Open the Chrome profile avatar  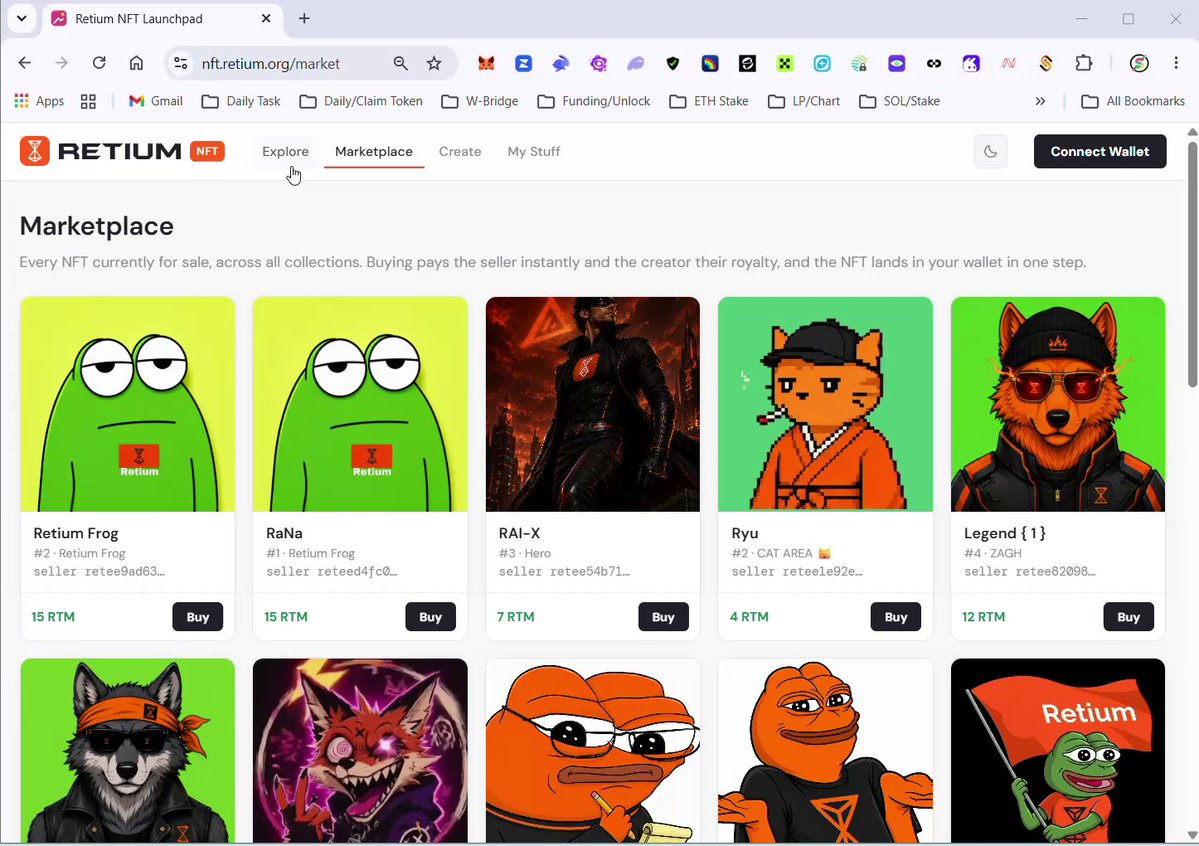point(1139,63)
